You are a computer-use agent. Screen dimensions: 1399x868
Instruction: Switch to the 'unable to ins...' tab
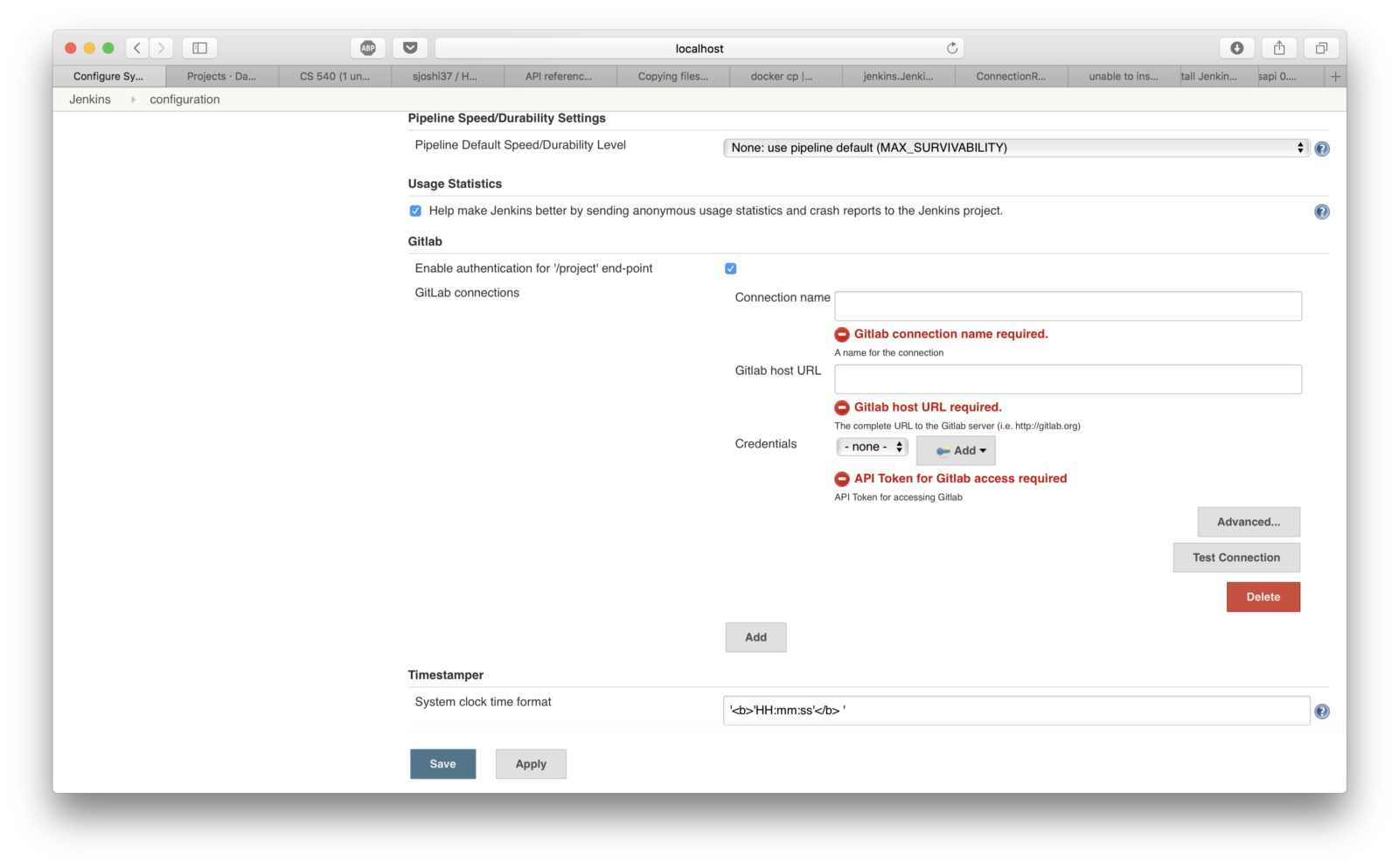click(1124, 77)
